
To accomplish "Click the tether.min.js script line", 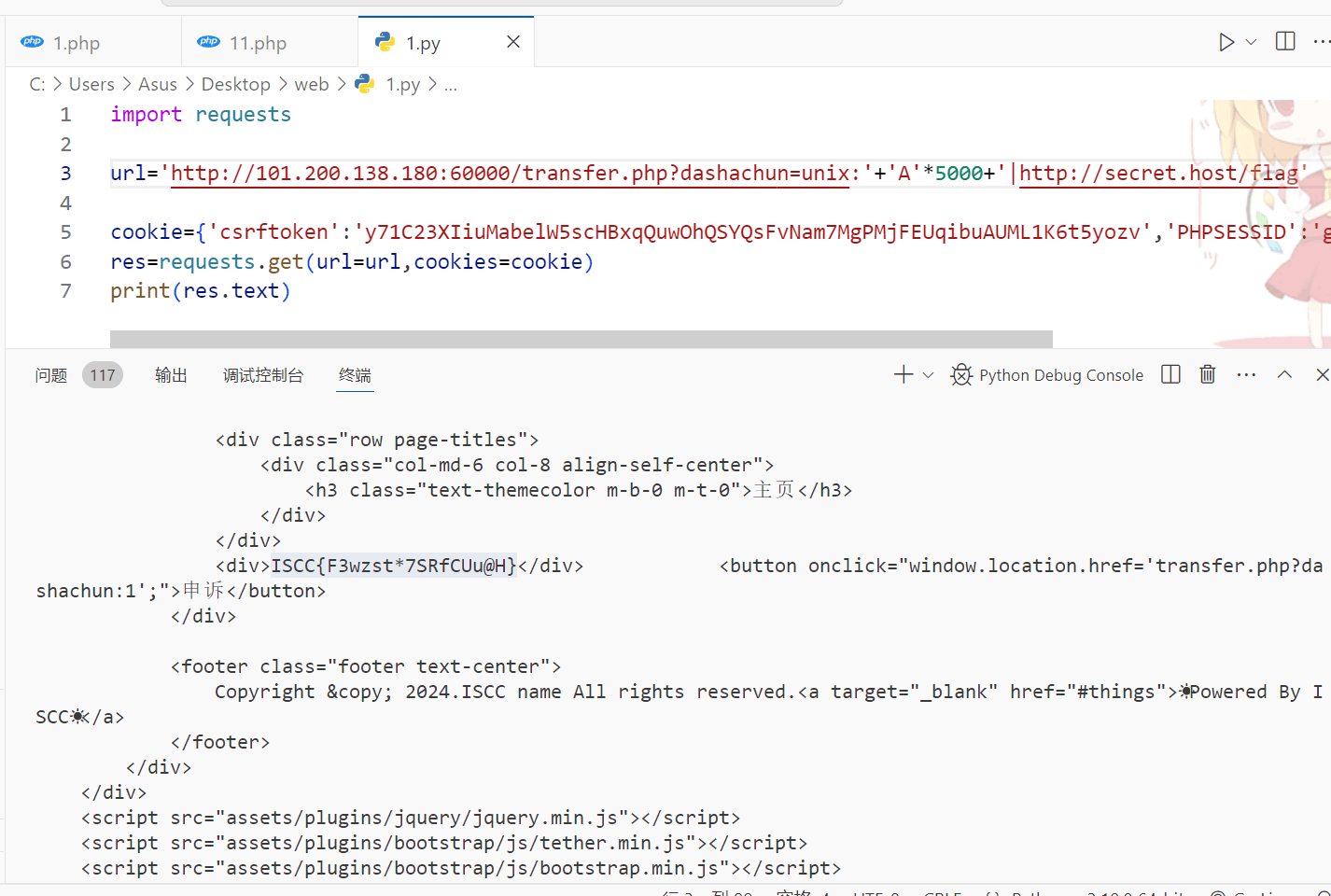I will point(444,843).
